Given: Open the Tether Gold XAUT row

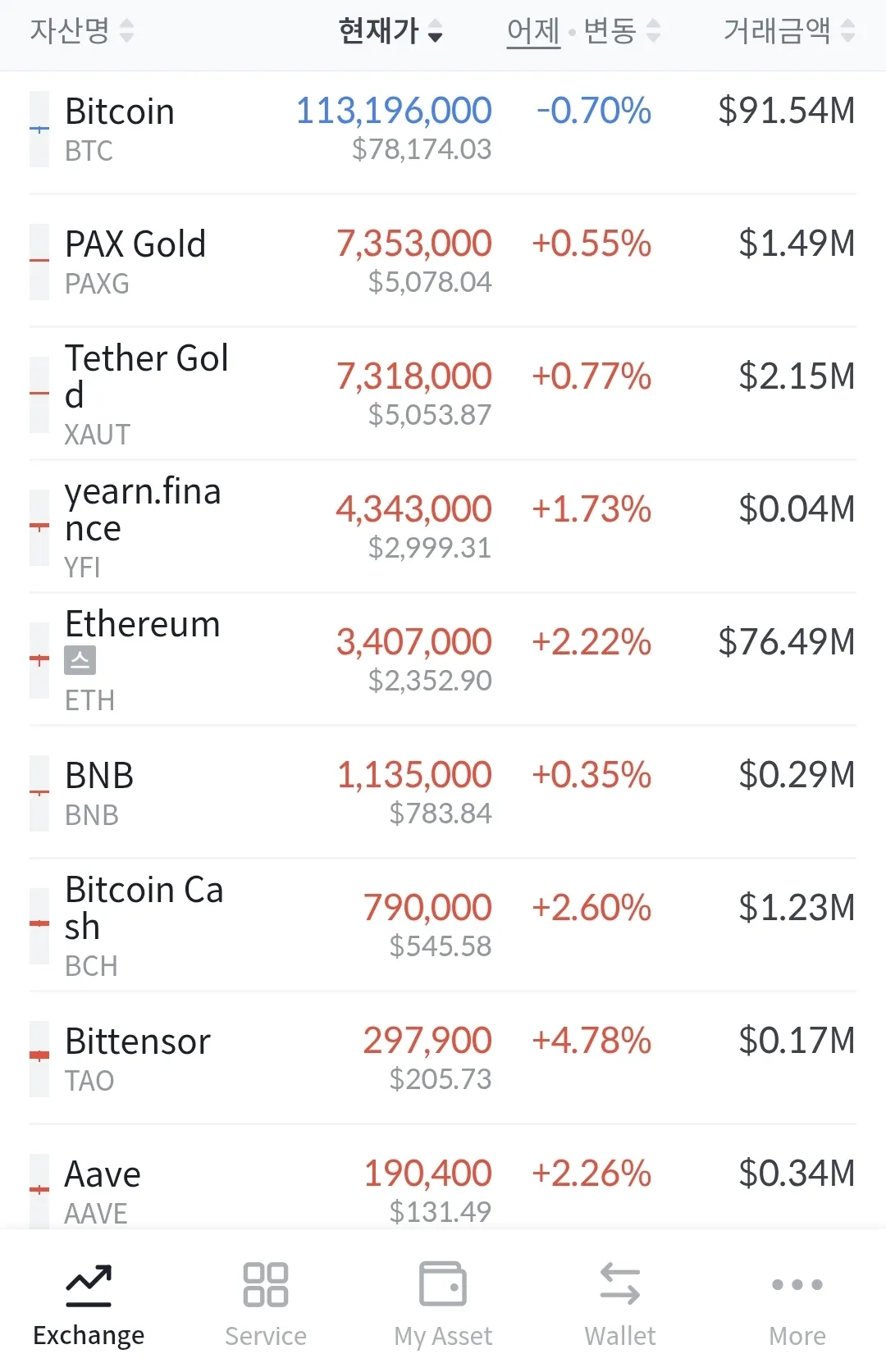Looking at the screenshot, I should [x=146, y=394].
